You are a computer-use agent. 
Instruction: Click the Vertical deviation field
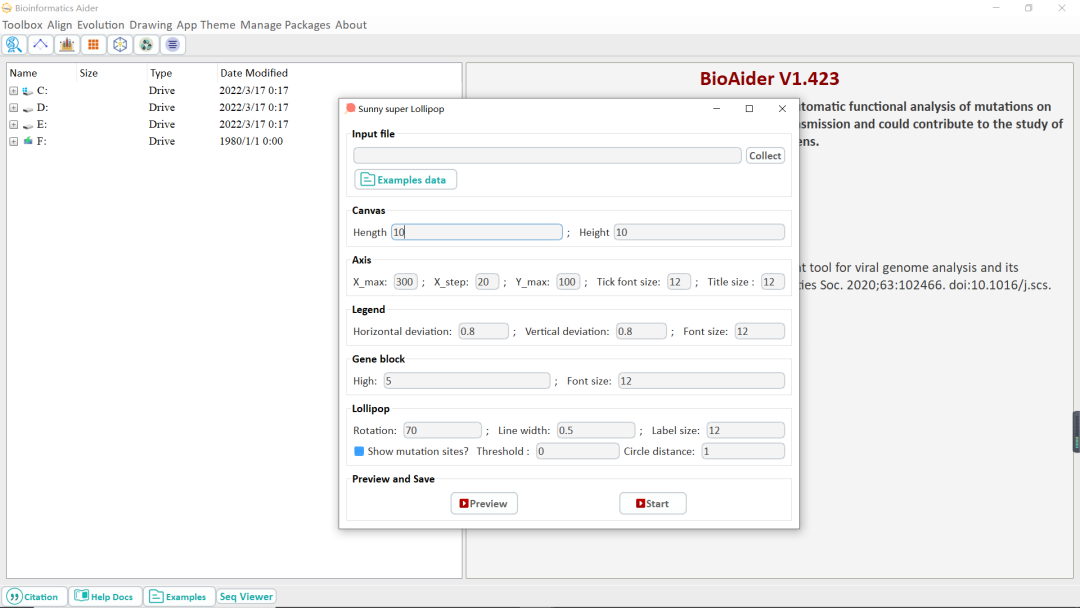[641, 331]
